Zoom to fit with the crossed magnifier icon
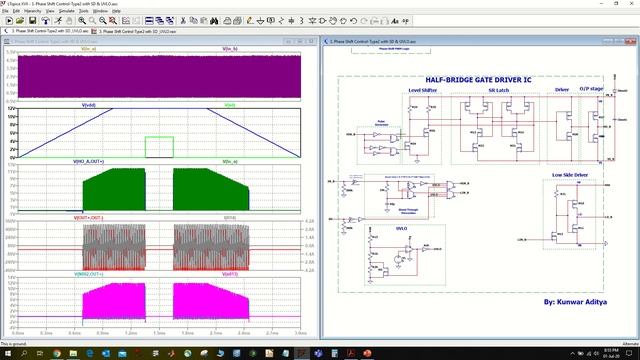The image size is (640, 360). [113, 21]
